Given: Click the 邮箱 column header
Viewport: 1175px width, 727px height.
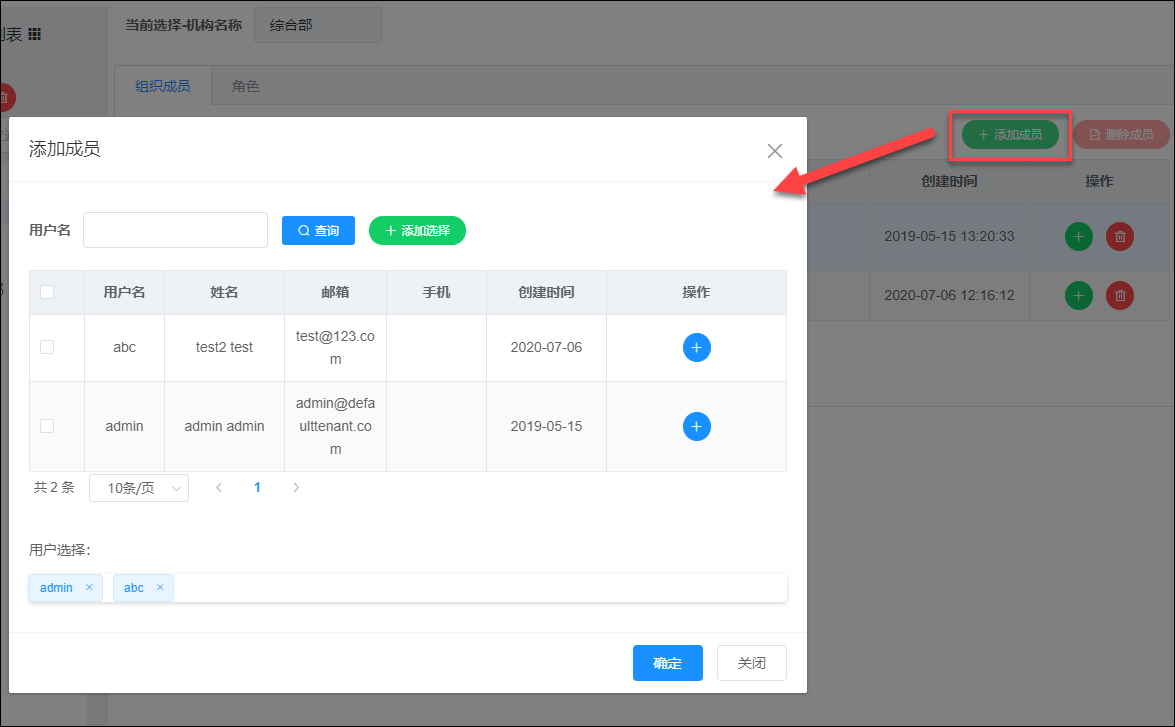Looking at the screenshot, I should [335, 292].
